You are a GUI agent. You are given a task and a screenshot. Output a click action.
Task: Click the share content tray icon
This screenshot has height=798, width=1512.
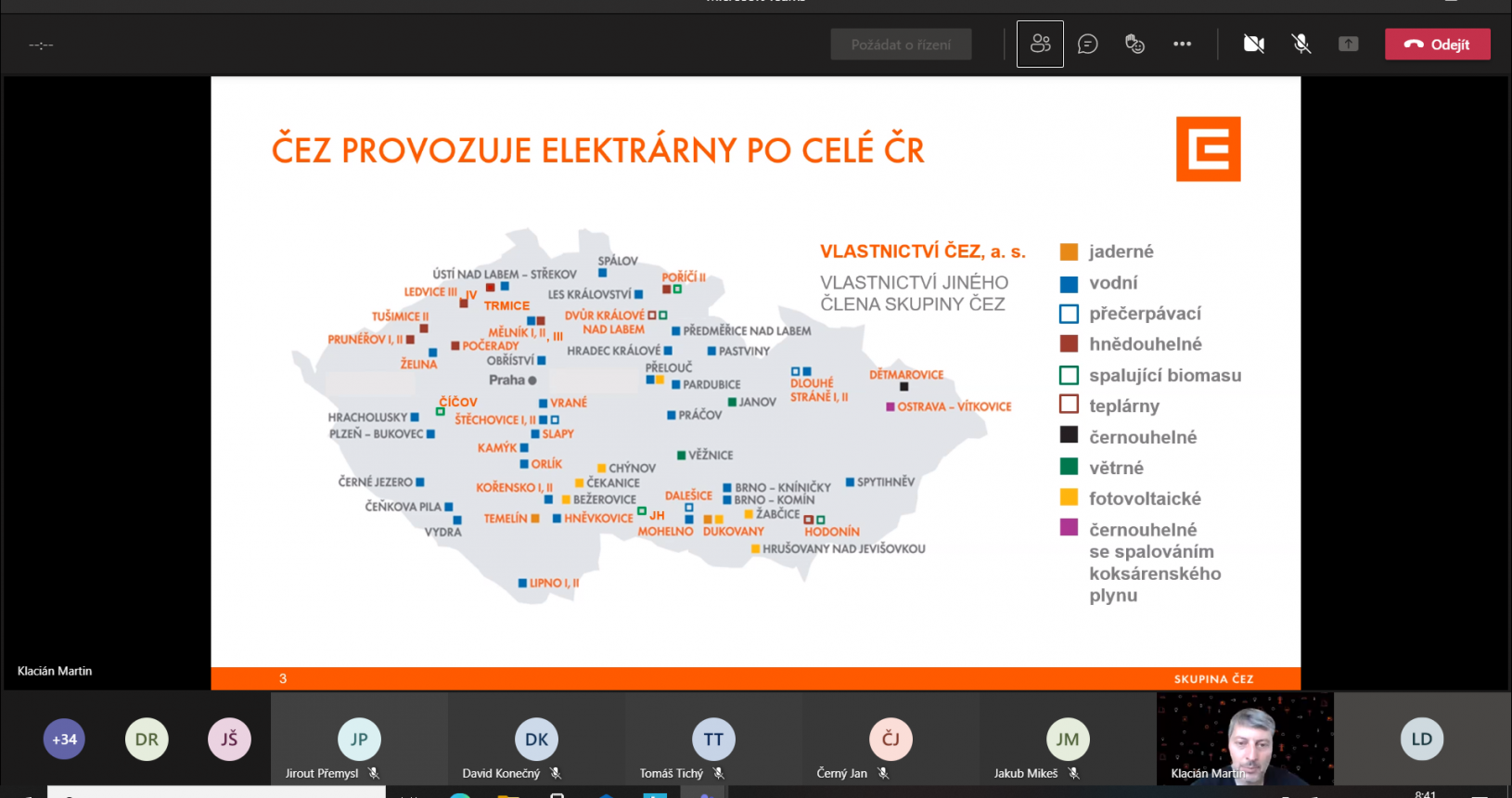coord(1349,44)
